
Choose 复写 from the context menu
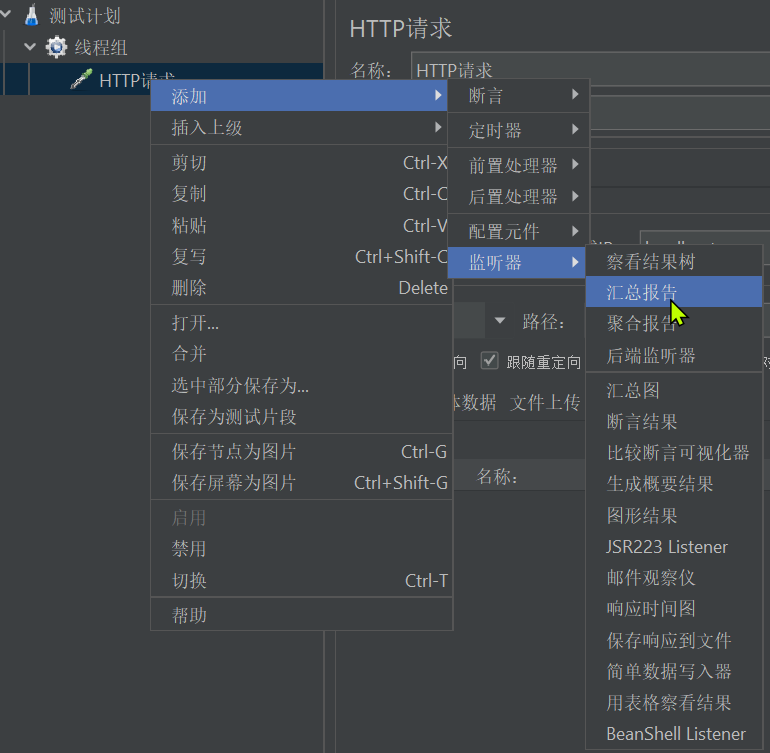302,257
